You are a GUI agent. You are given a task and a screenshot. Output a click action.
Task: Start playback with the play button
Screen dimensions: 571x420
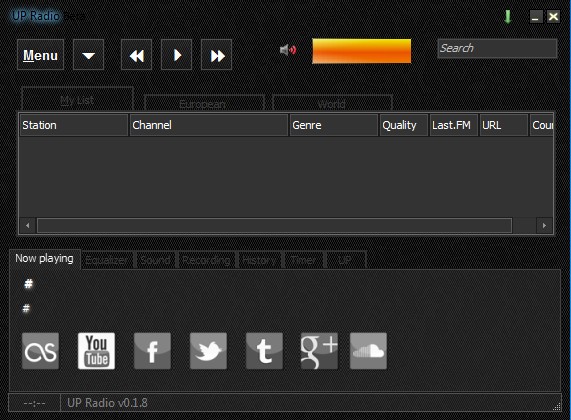[x=177, y=55]
